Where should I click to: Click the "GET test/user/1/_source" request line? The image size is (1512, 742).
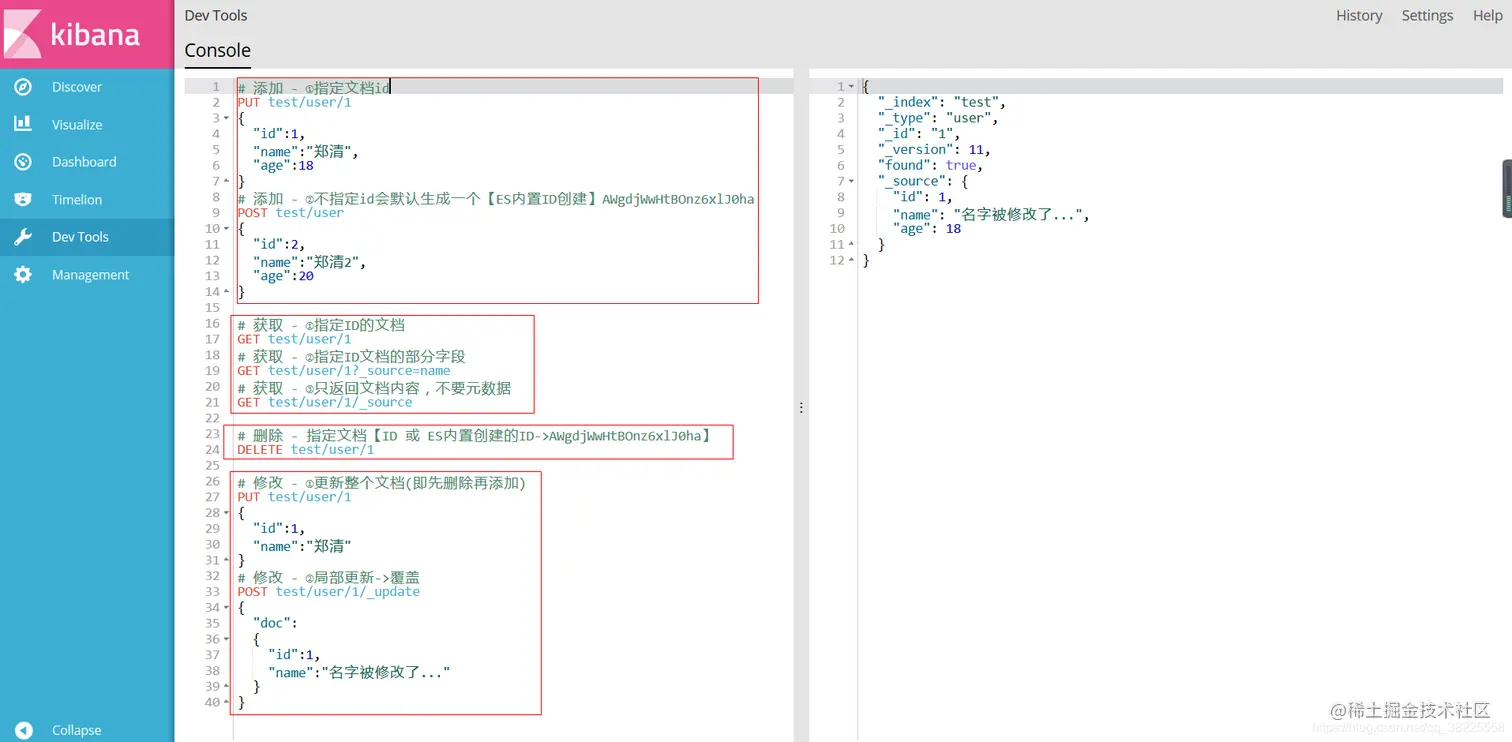(x=325, y=402)
